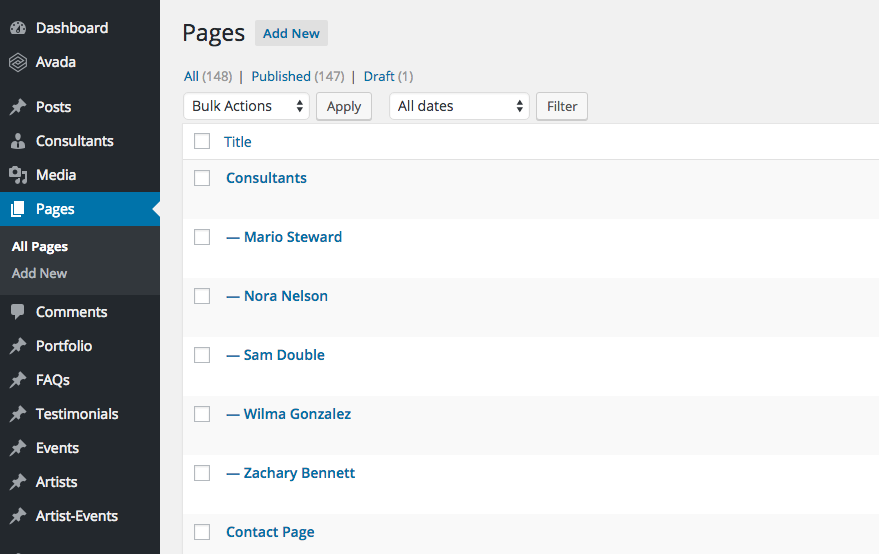The image size is (879, 554).
Task: Toggle the select-all checkbox beside Title
Action: tap(202, 141)
